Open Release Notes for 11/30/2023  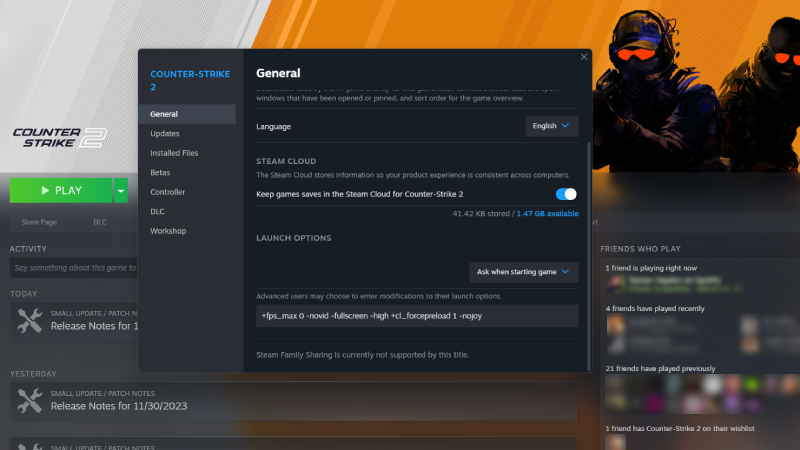[119, 406]
